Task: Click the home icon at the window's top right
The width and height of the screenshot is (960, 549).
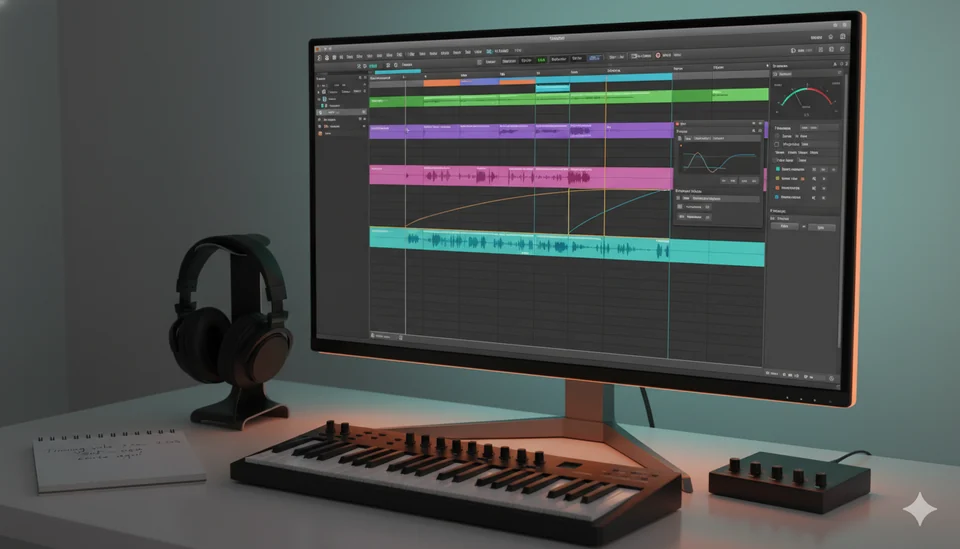Action: point(831,37)
